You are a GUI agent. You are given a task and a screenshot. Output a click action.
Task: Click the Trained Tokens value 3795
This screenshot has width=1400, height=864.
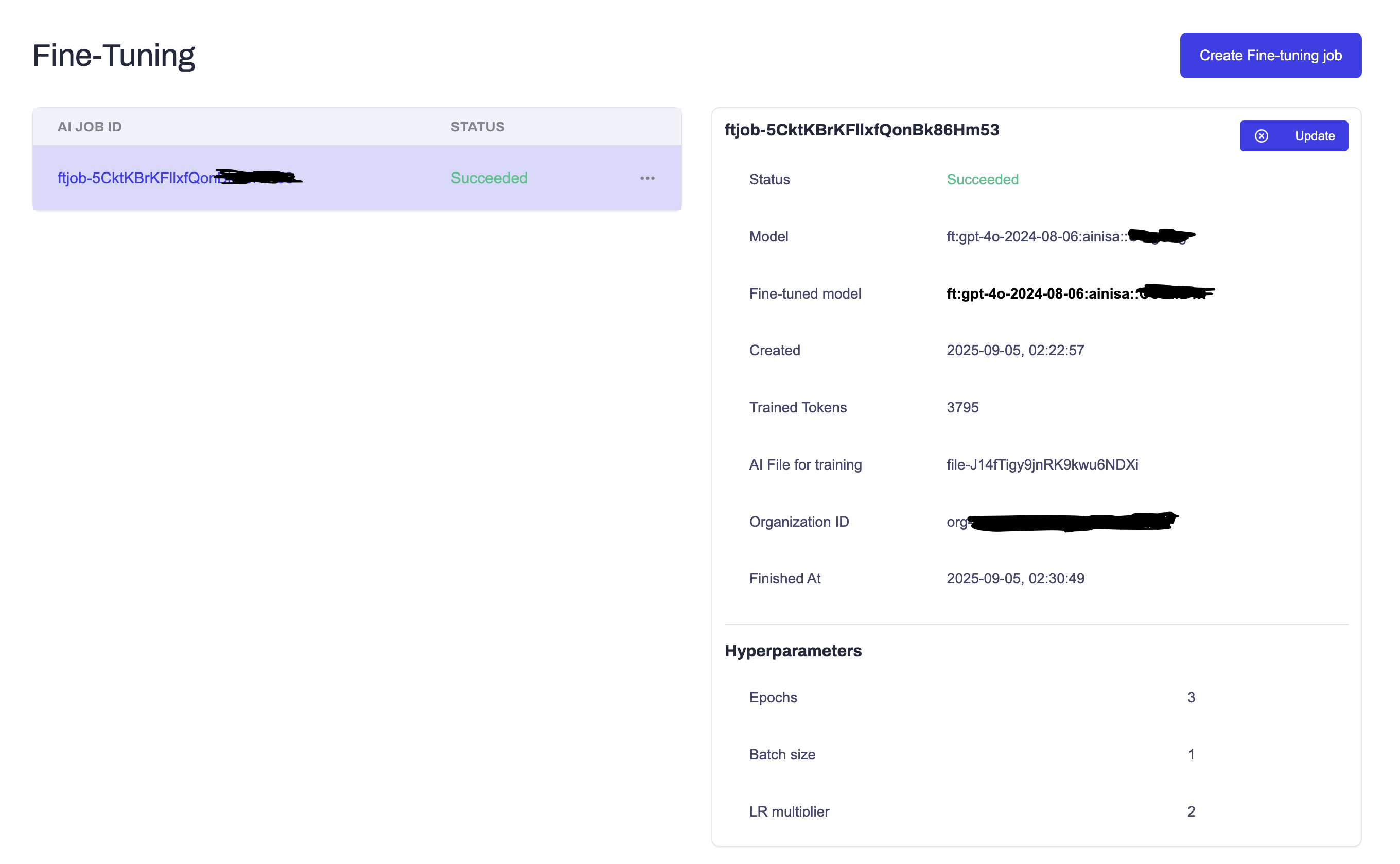tap(962, 407)
